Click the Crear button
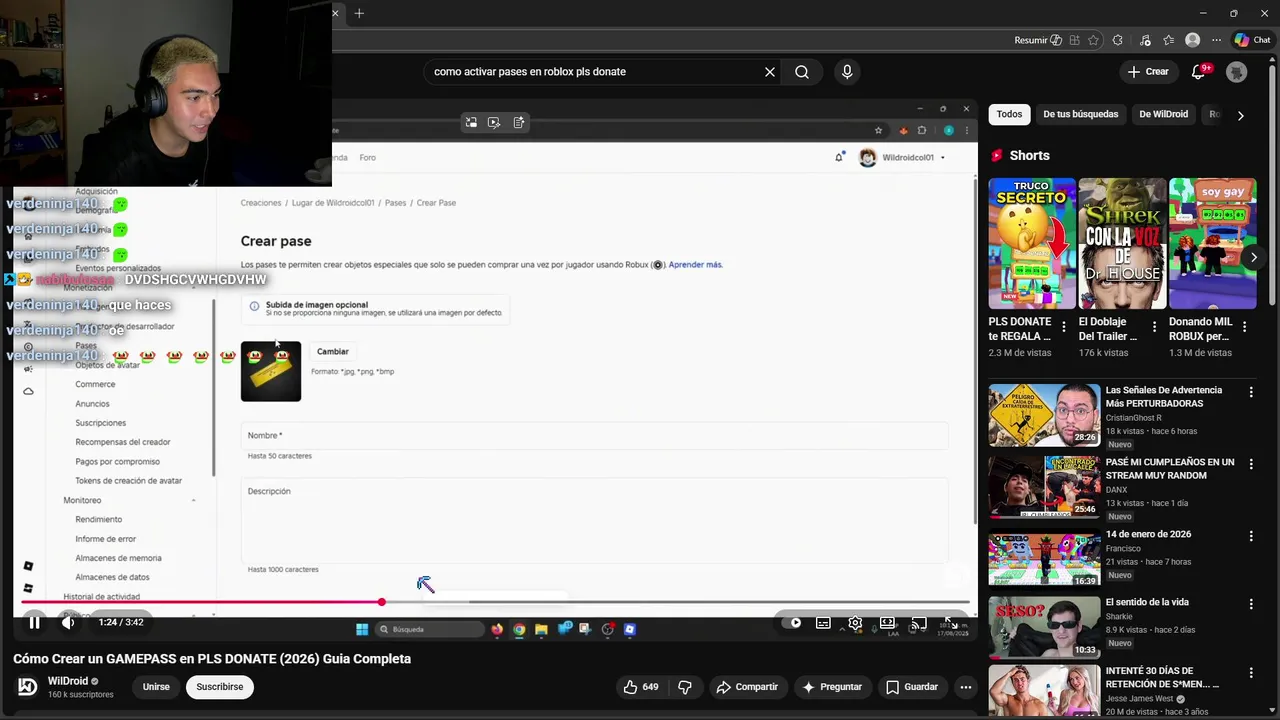The width and height of the screenshot is (1280, 720). pos(1148,72)
